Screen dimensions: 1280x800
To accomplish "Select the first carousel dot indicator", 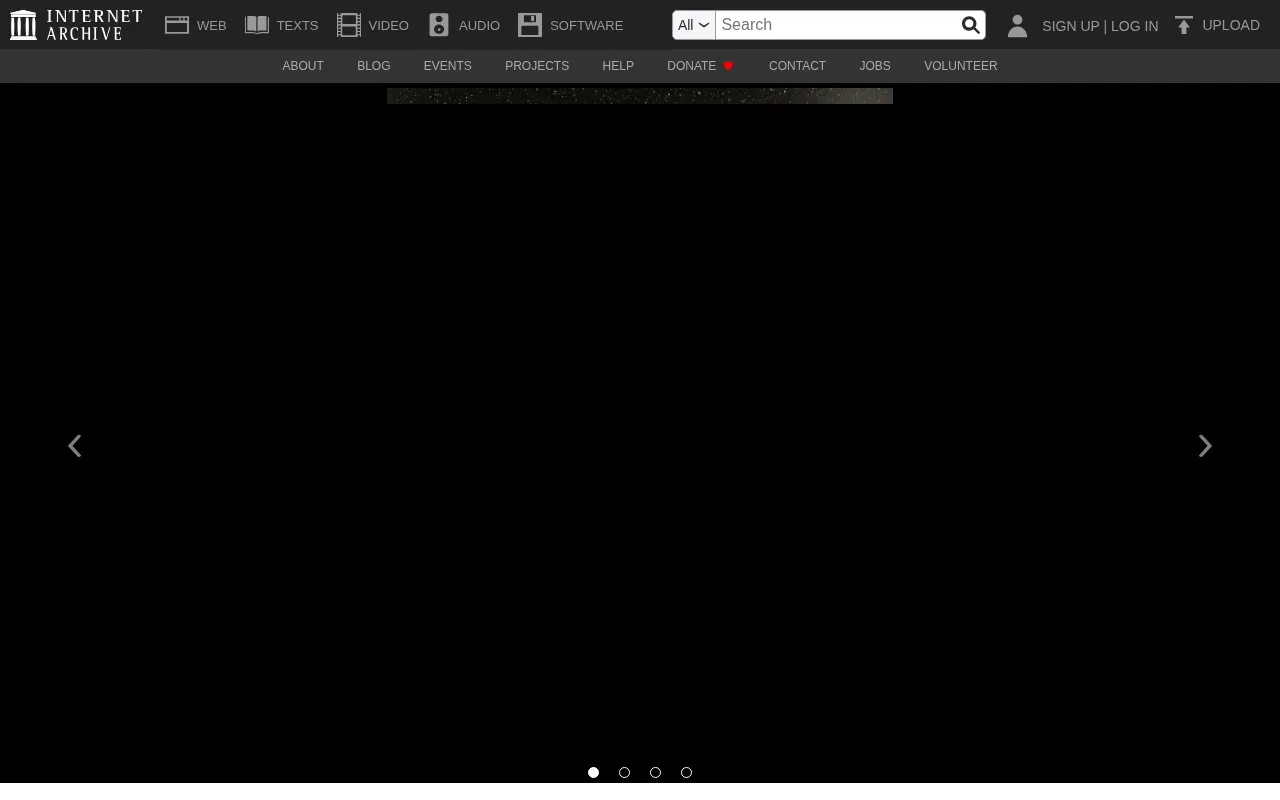I will point(593,772).
